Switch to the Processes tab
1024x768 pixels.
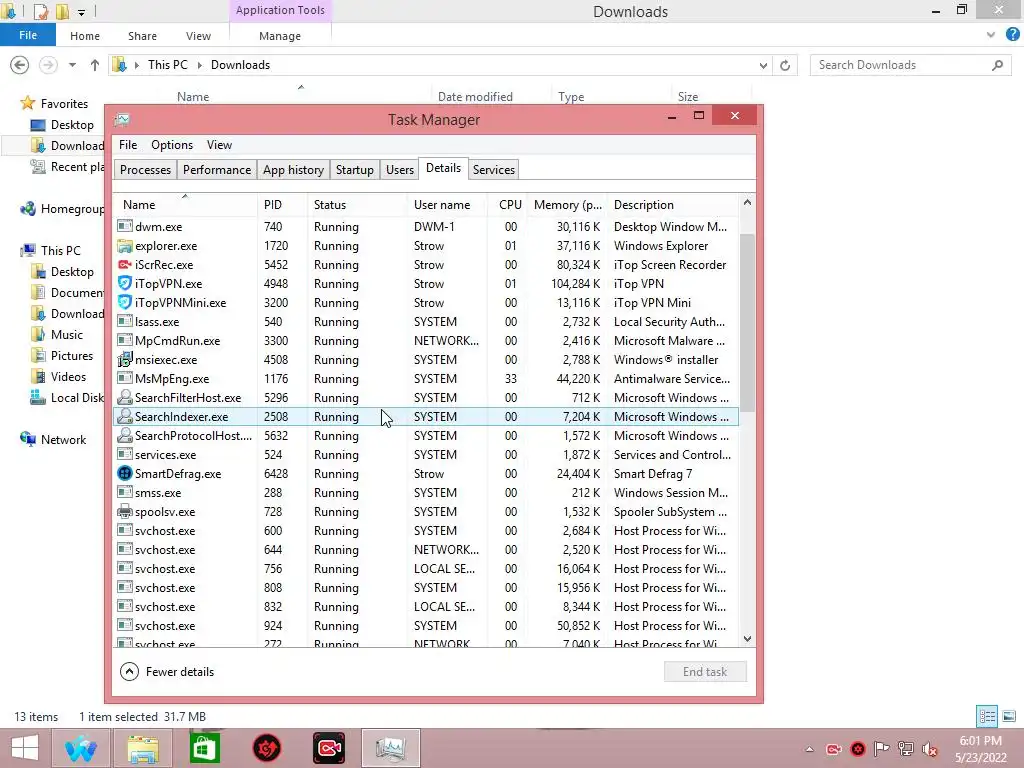tap(145, 170)
